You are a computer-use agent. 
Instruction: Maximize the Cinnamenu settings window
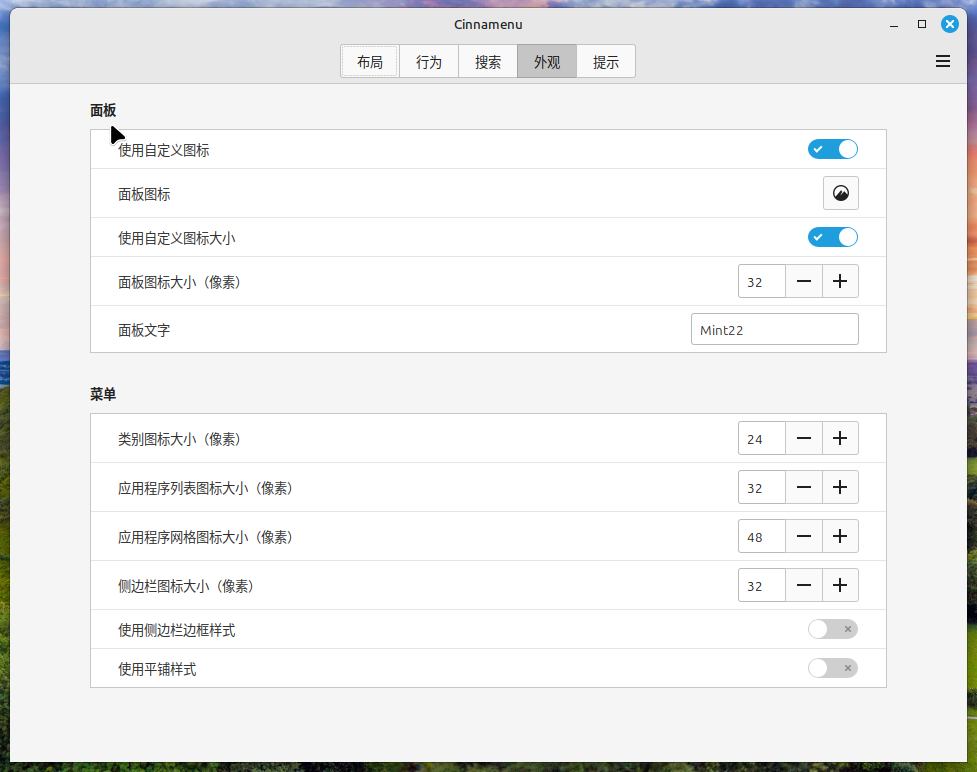[922, 24]
